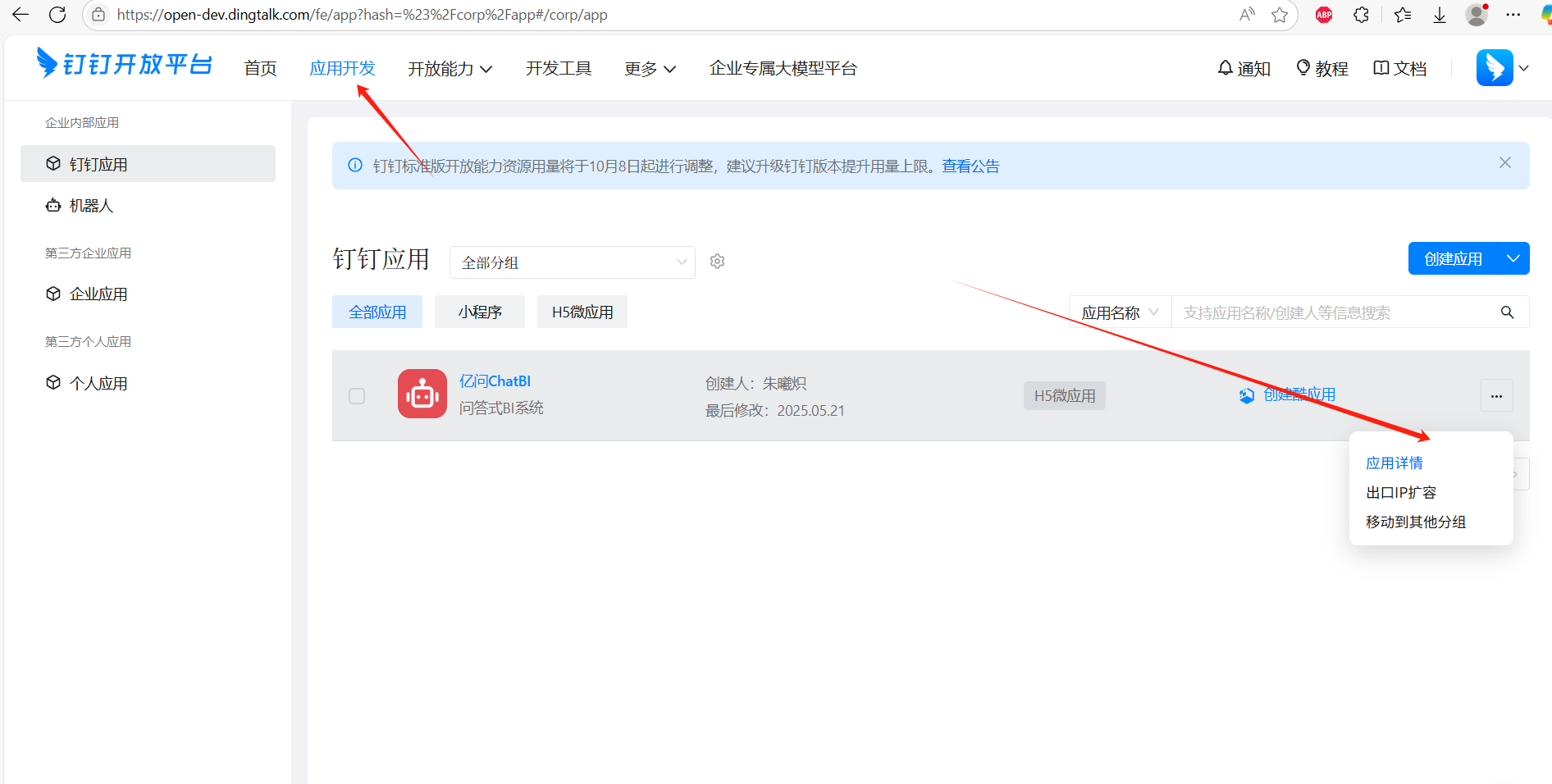The image size is (1552, 784).
Task: Select 应用详情 from the popup menu
Action: coord(1394,463)
